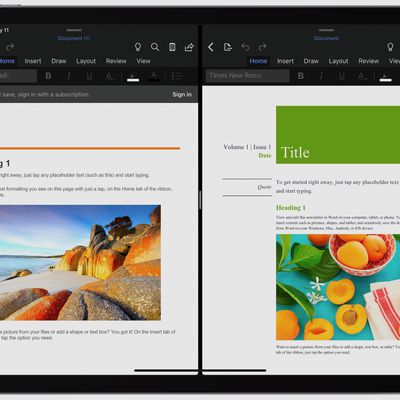Screen dimensions: 400x400
Task: Open the File menu icon in right window
Action: pos(228,47)
